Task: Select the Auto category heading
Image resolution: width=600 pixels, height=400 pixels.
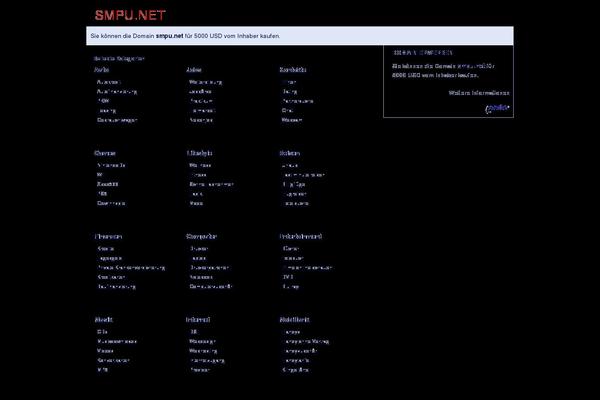Action: (x=101, y=70)
